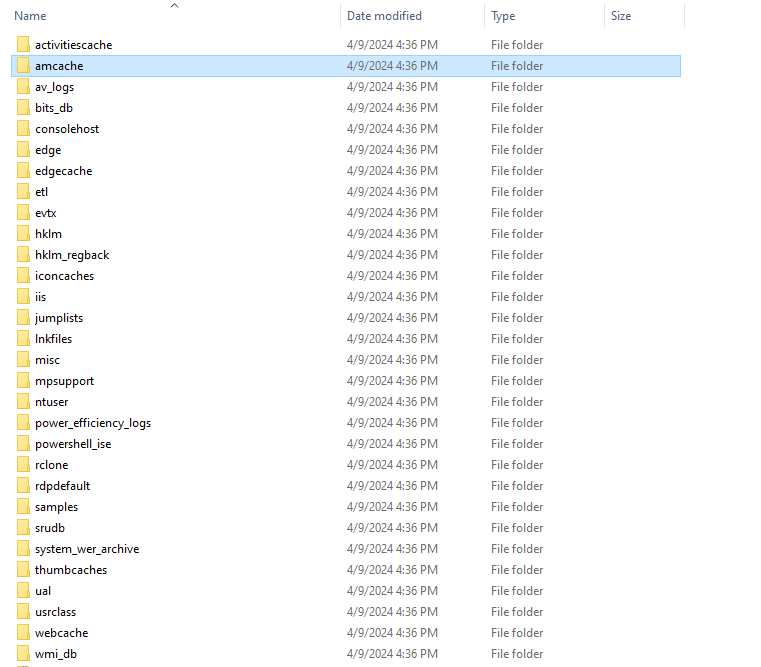Screen dimensions: 761x667
Task: Click the rclone folder icon
Action: click(x=23, y=465)
